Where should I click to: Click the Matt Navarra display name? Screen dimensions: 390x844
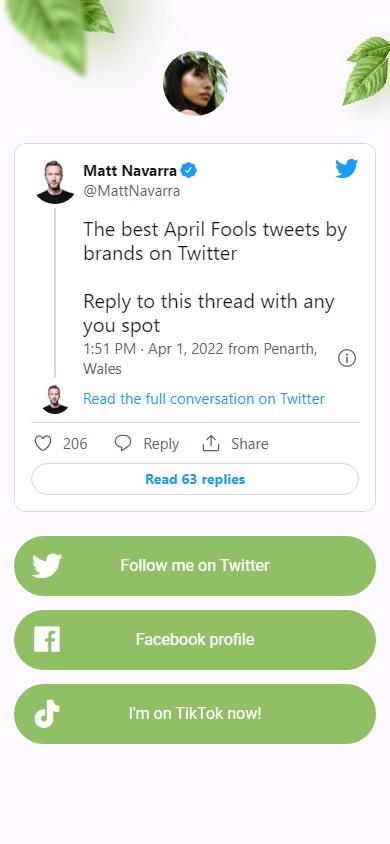pos(130,171)
